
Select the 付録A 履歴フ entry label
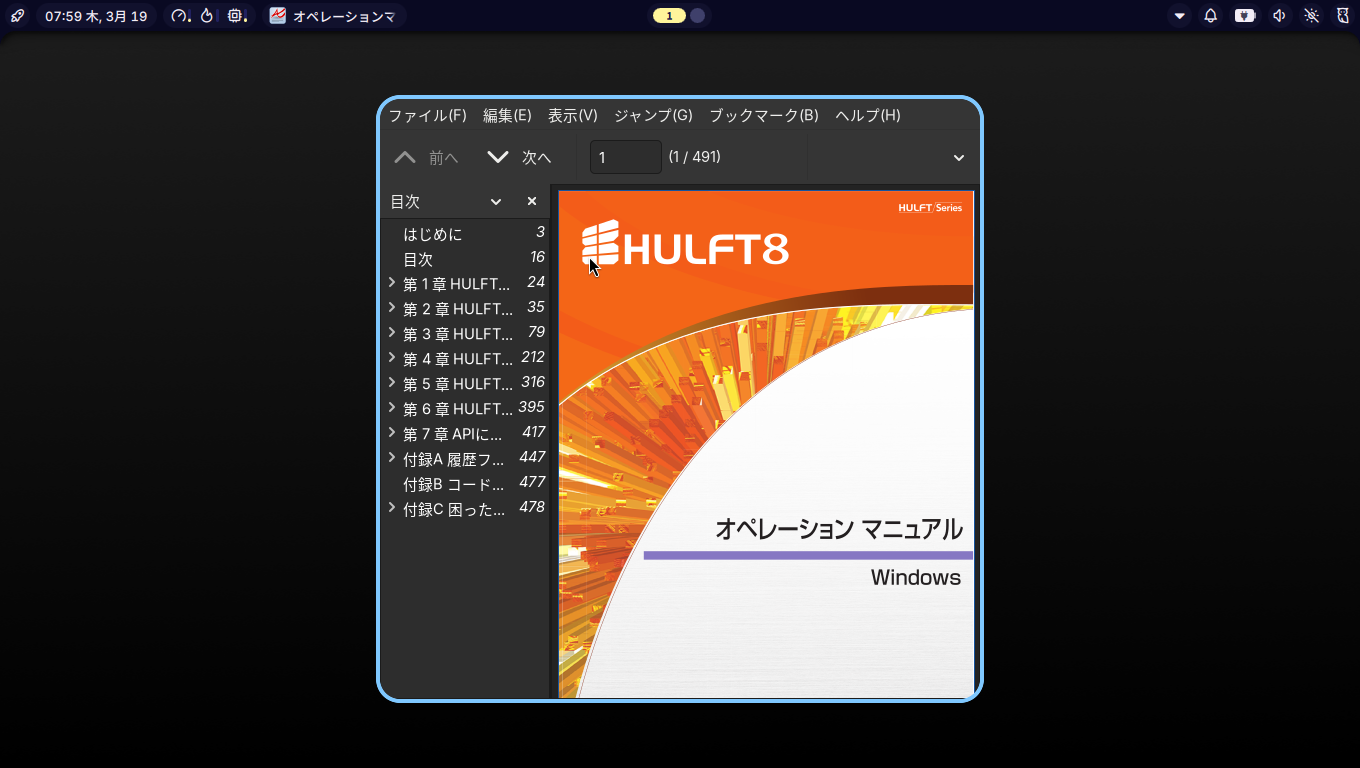coord(454,459)
